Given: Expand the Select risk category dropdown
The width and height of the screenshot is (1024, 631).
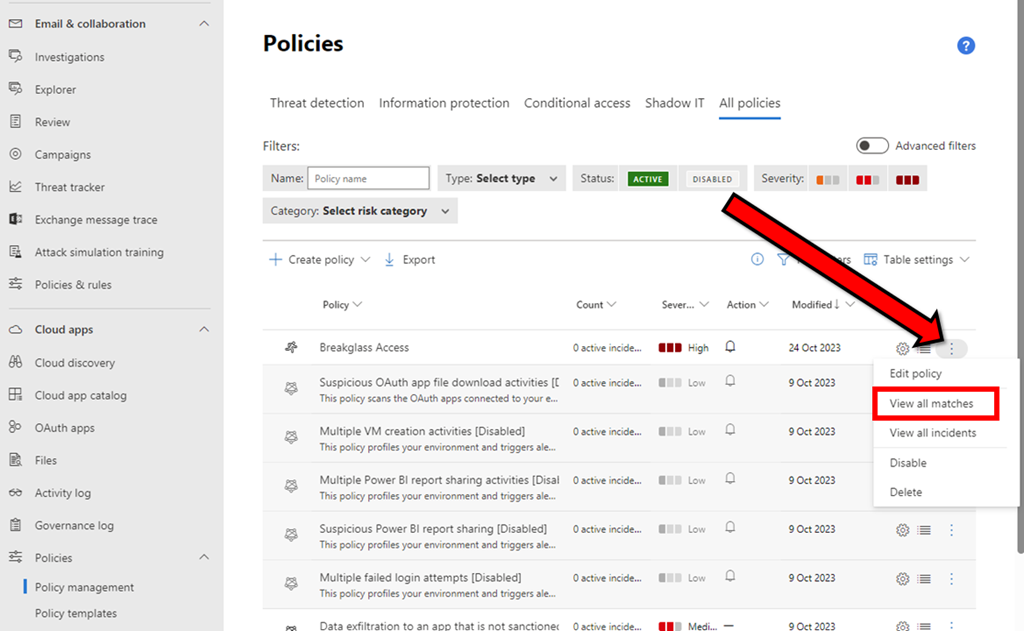Looking at the screenshot, I should [360, 211].
